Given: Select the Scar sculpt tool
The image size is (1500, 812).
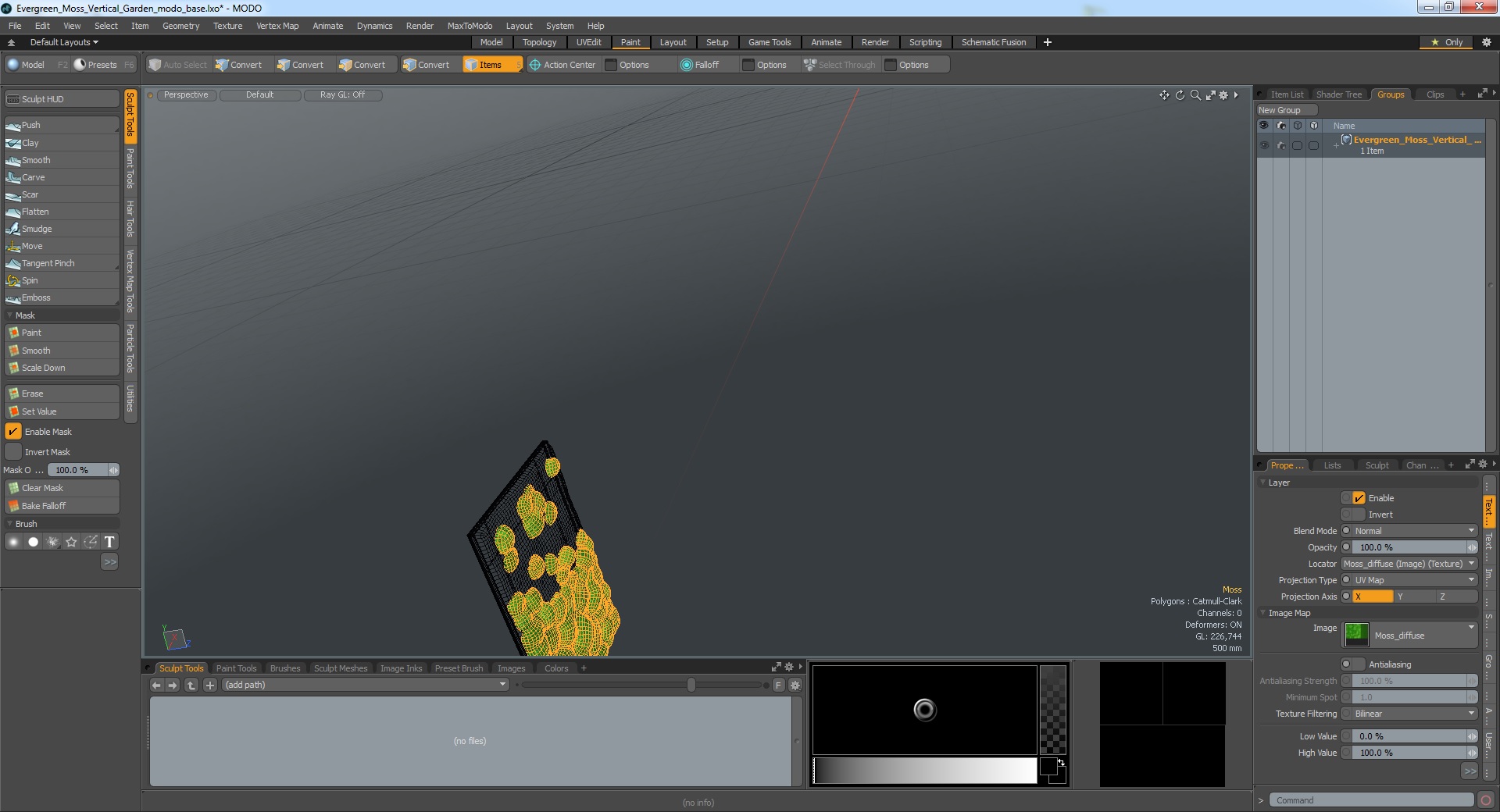Looking at the screenshot, I should click(62, 194).
